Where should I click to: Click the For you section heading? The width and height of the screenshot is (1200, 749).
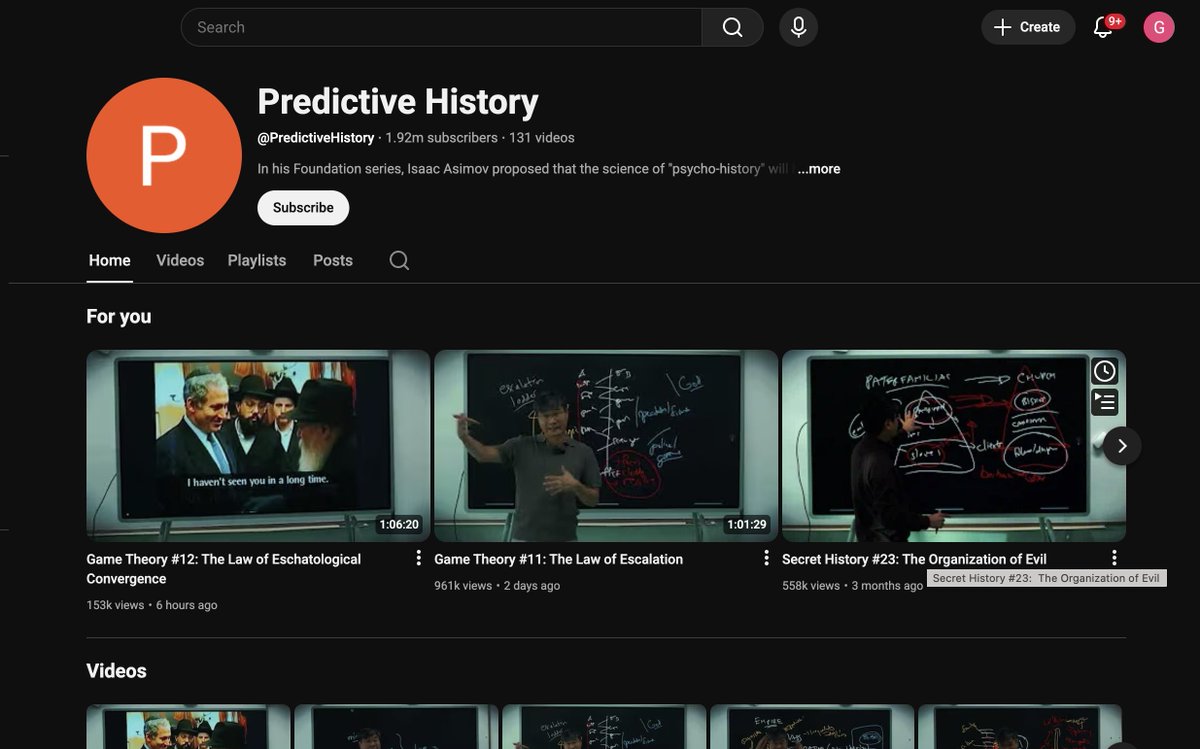coord(119,316)
